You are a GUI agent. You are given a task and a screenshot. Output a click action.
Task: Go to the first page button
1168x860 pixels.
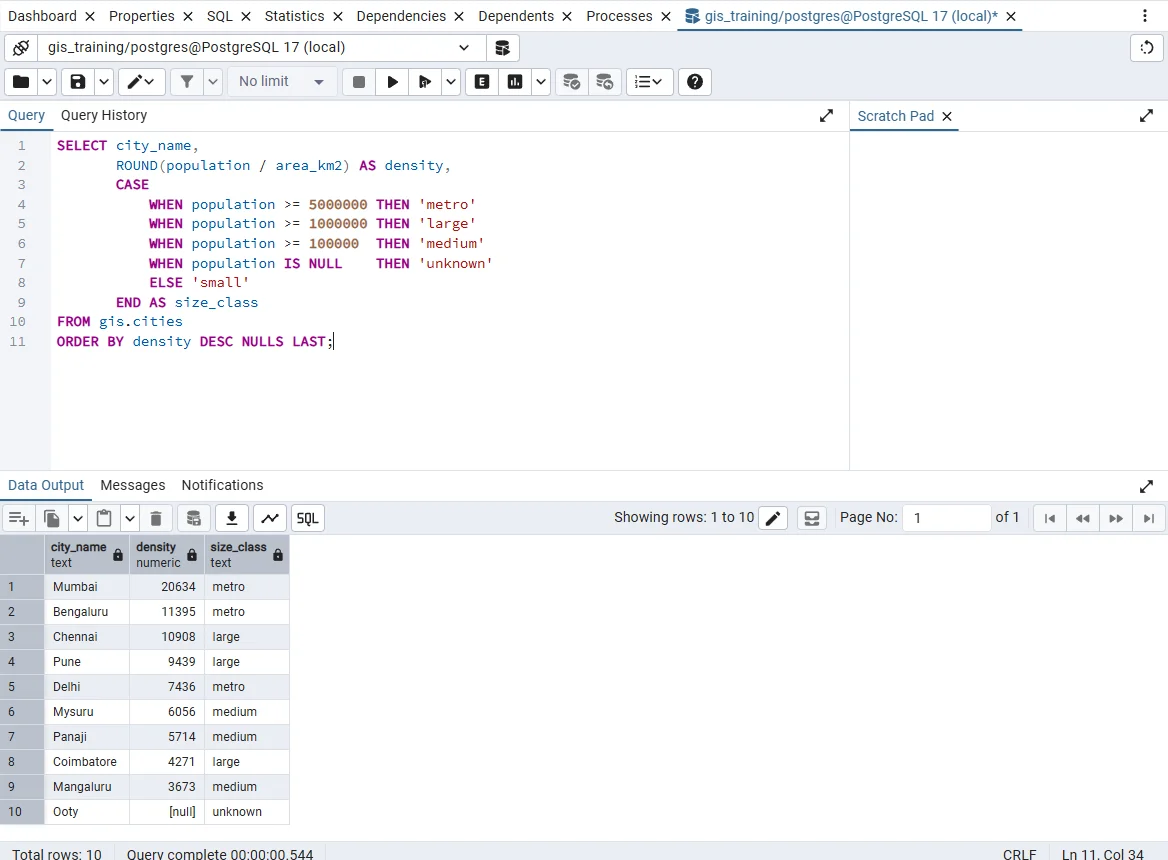point(1050,518)
